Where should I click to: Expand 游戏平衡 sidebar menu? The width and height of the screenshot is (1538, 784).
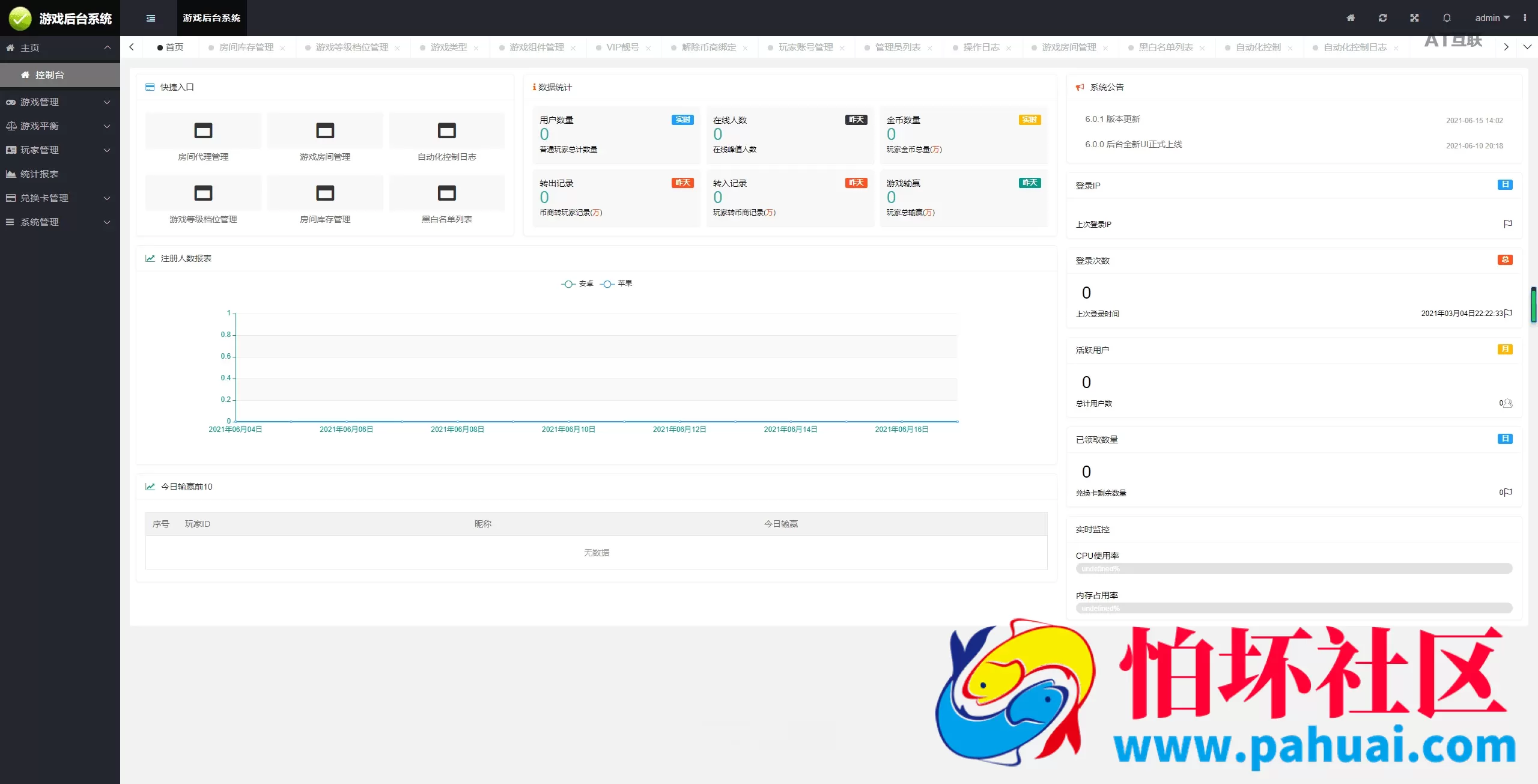coord(60,126)
